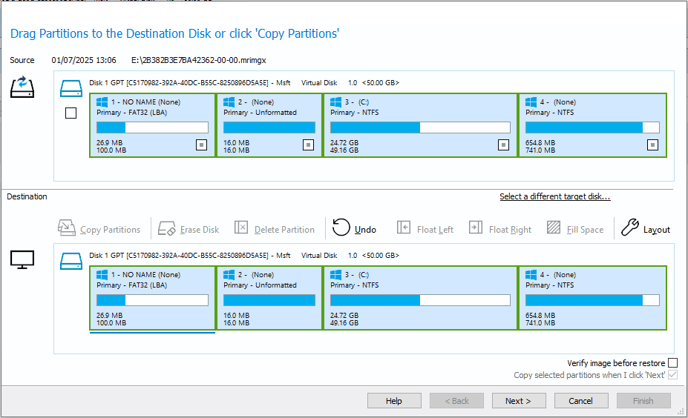Click the Undo arrow icon
688x418 pixels.
[342, 229]
